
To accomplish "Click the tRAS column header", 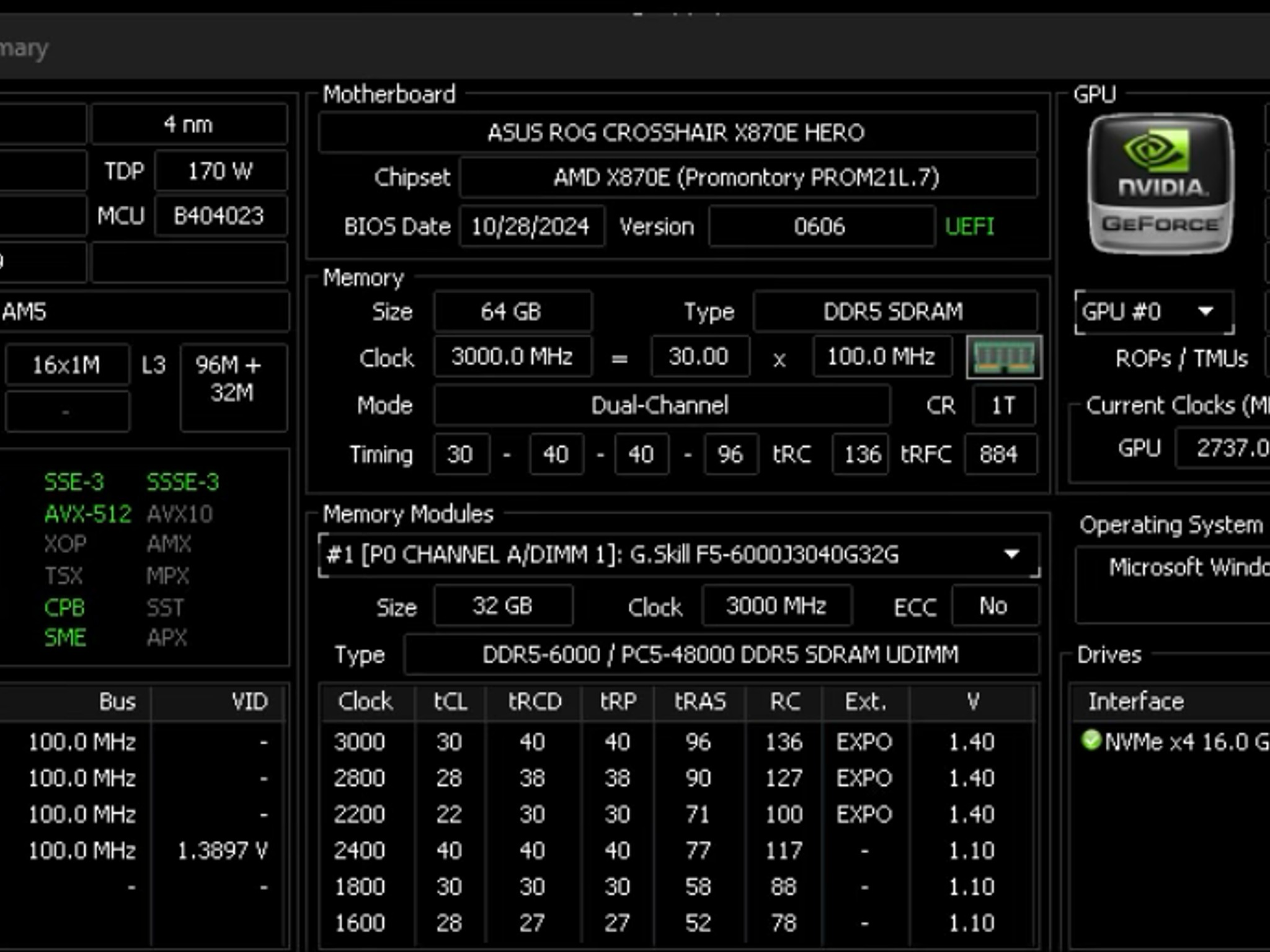I will (x=700, y=702).
